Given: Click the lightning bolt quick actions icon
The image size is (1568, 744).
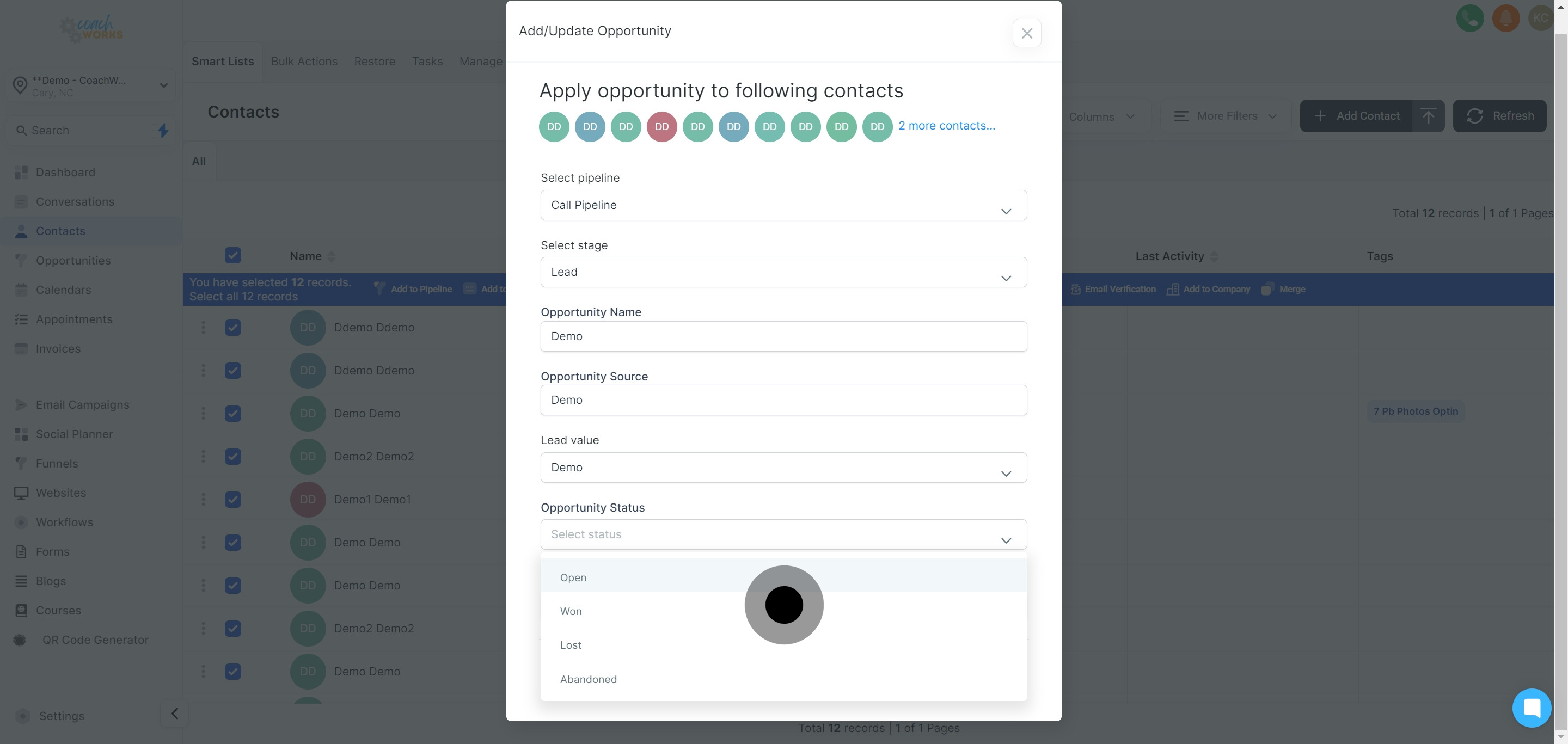Looking at the screenshot, I should (x=163, y=130).
